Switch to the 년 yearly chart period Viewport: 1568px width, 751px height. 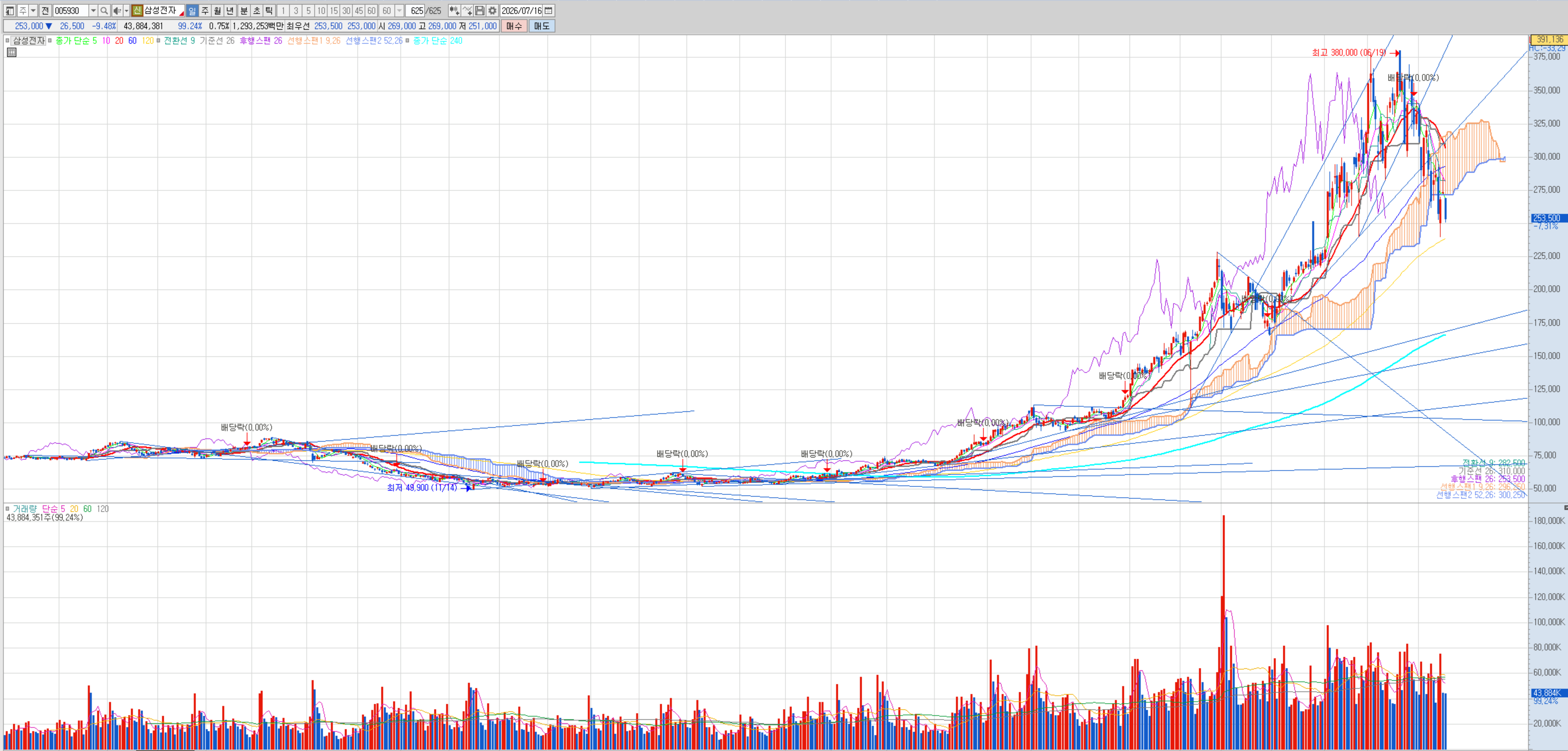click(230, 11)
